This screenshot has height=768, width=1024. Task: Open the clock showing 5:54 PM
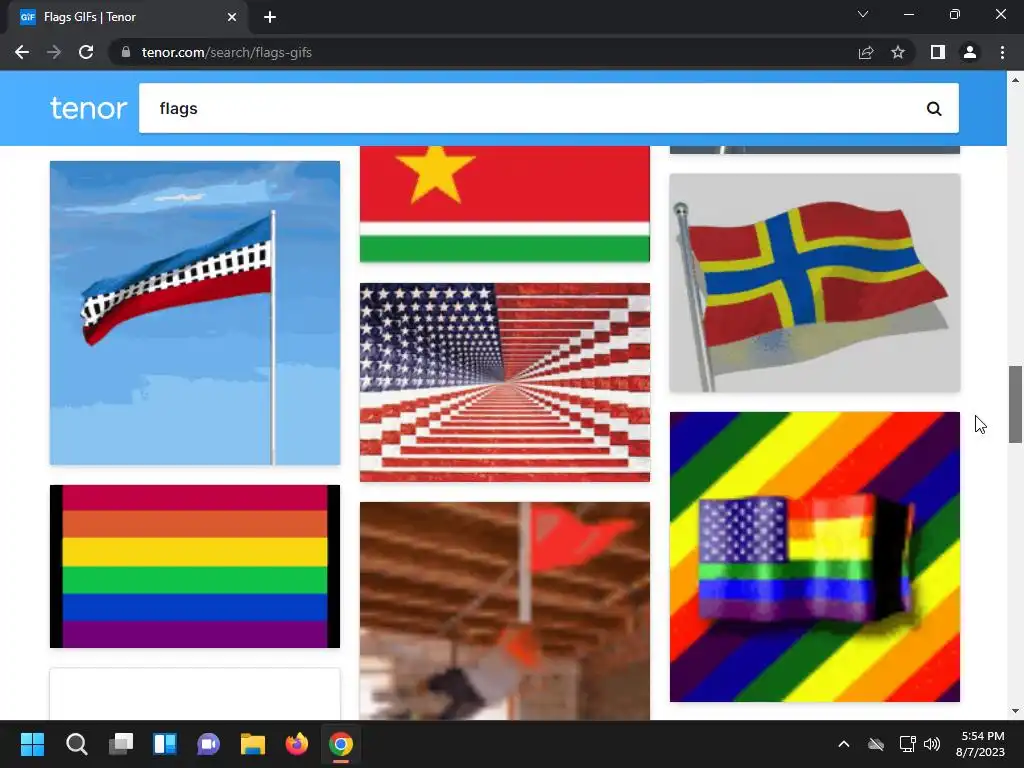[x=980, y=744]
